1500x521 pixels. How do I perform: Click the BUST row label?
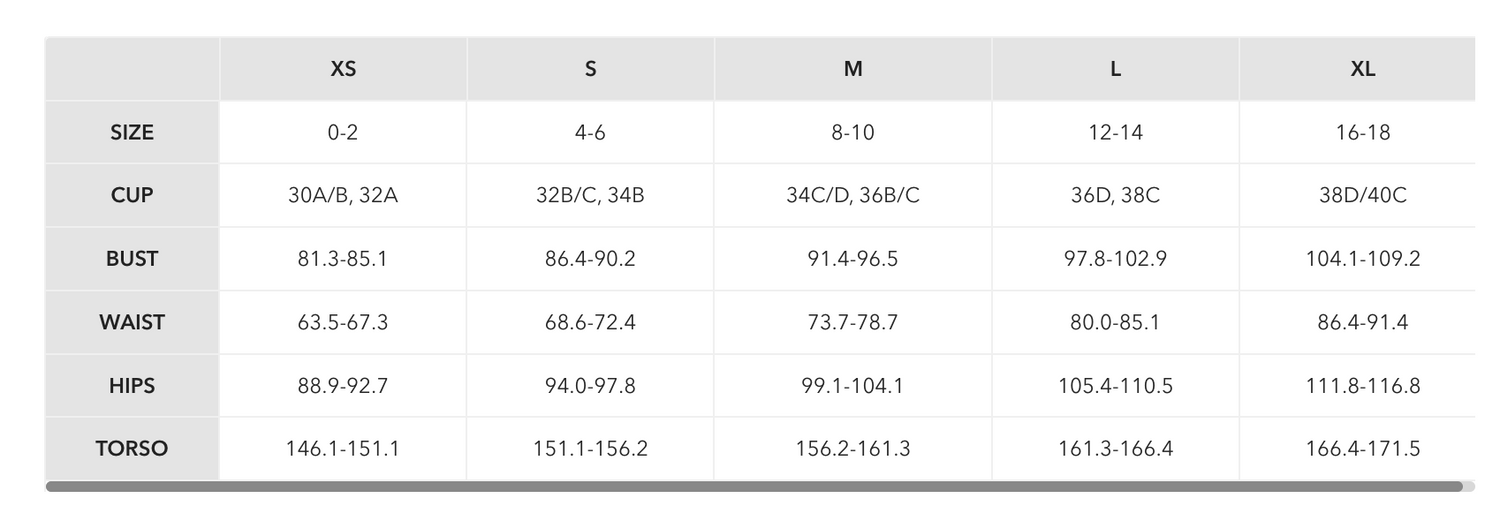(132, 259)
